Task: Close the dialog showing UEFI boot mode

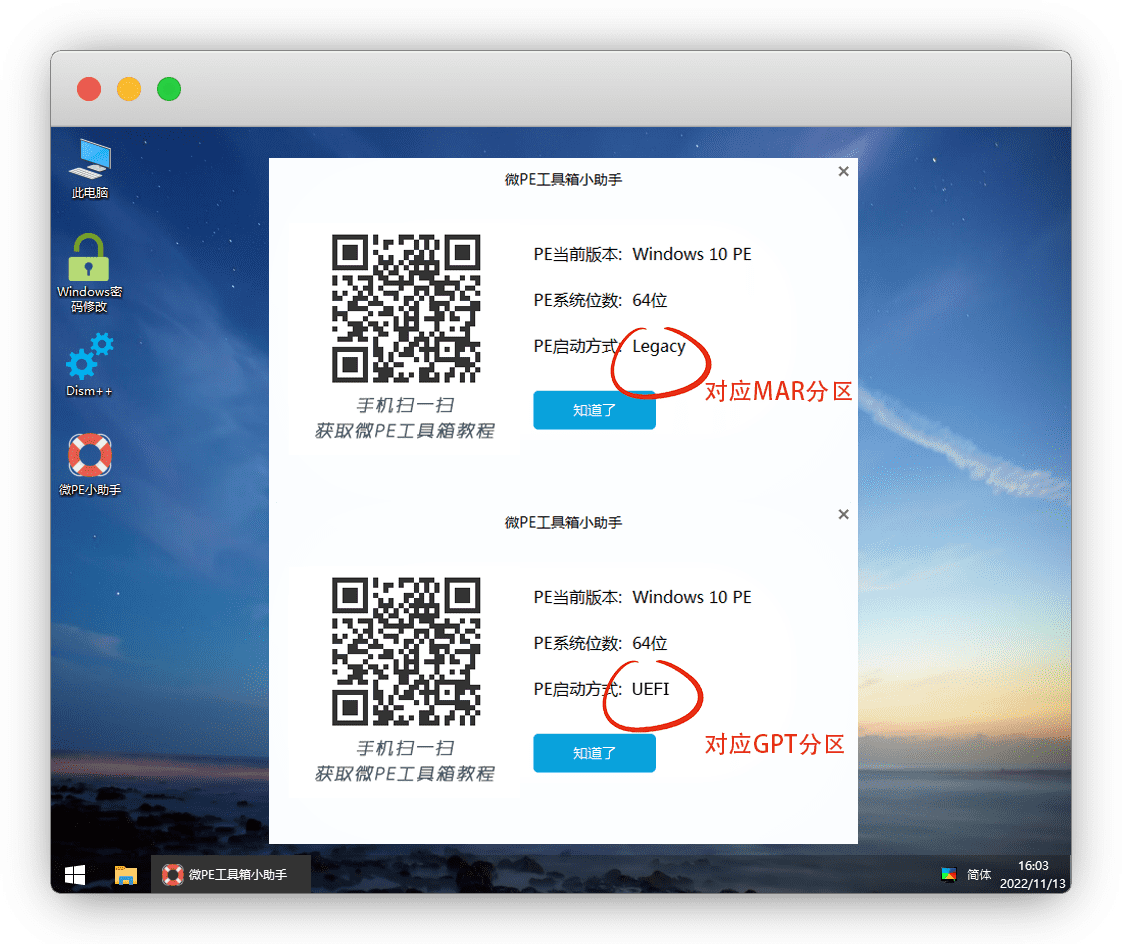Action: pos(843,515)
